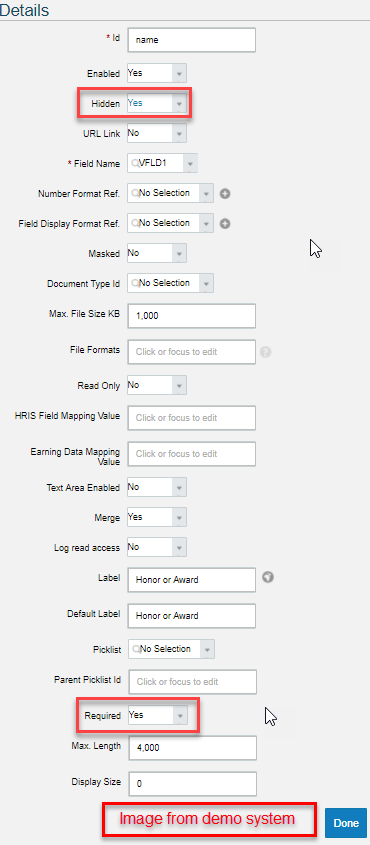Open the File Formats help icon
Screen dimensions: 370x845
coord(266,352)
